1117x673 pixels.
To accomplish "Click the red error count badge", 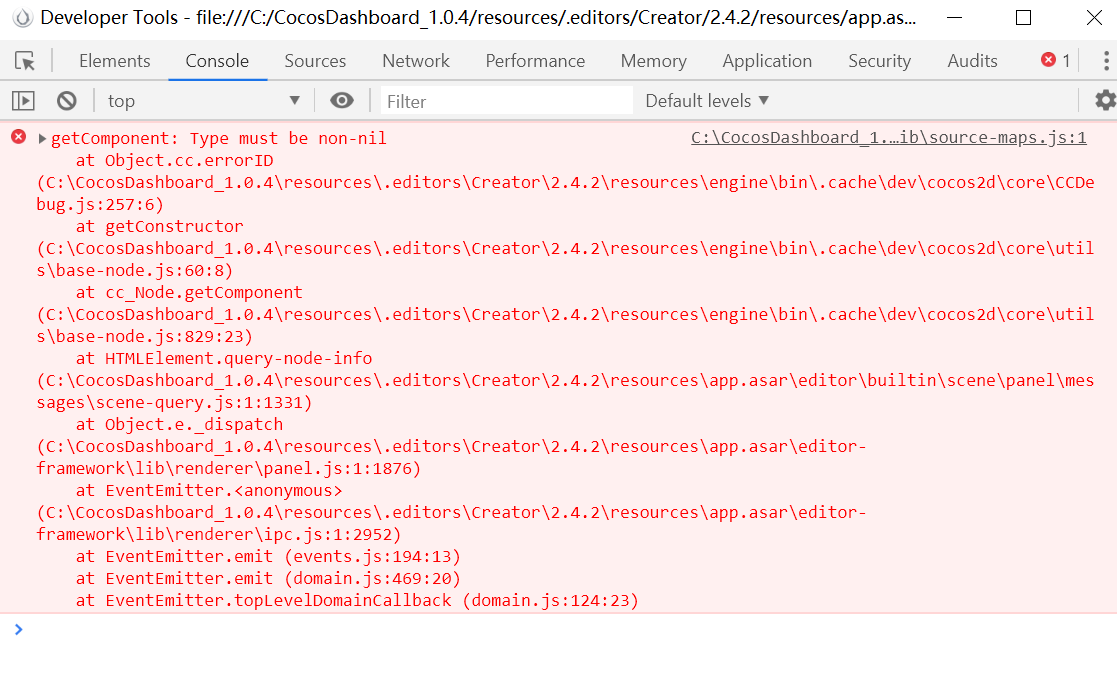I will [x=1056, y=61].
